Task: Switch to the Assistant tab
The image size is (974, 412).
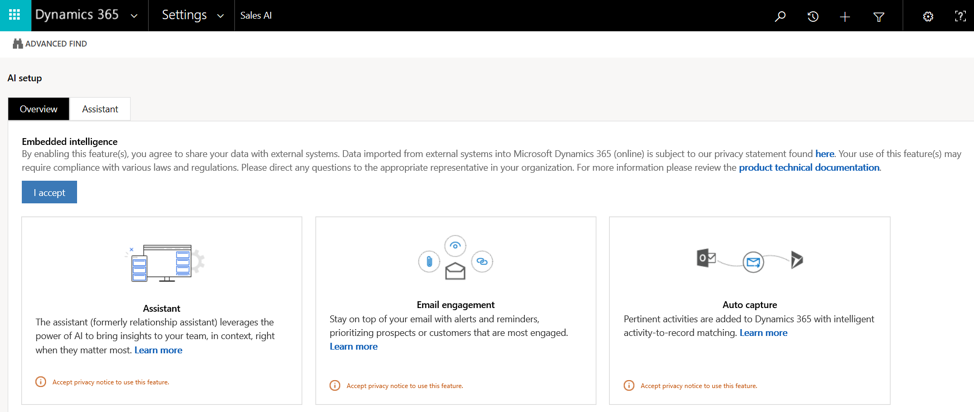Action: (100, 109)
